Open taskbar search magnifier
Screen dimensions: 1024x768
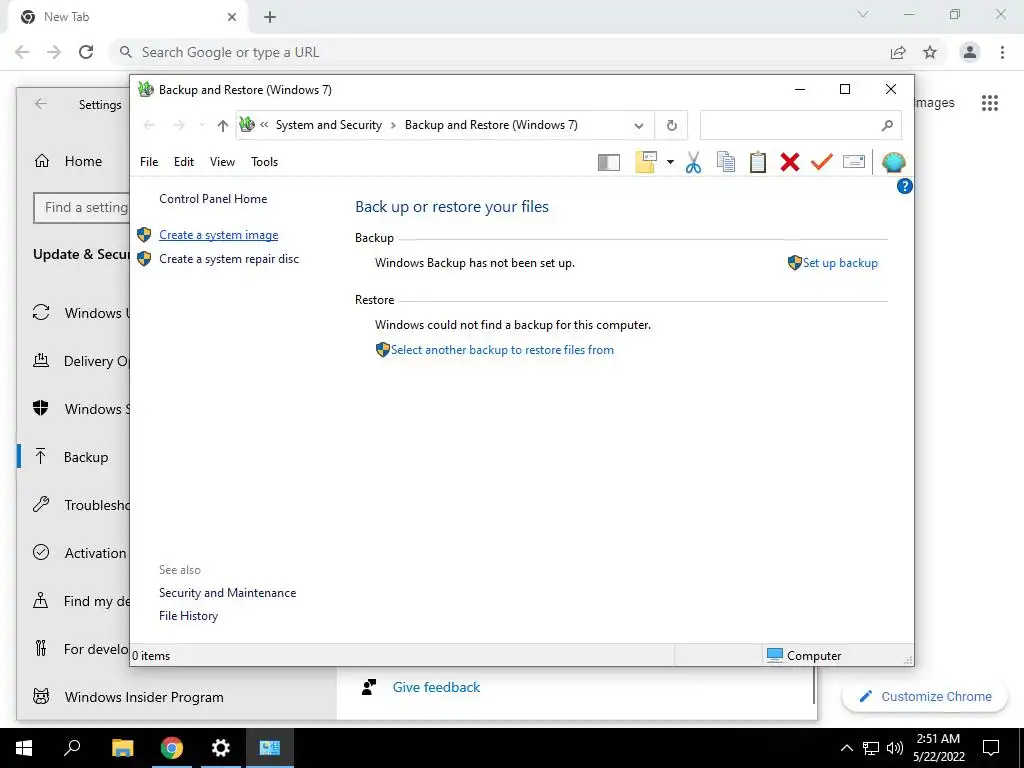72,748
